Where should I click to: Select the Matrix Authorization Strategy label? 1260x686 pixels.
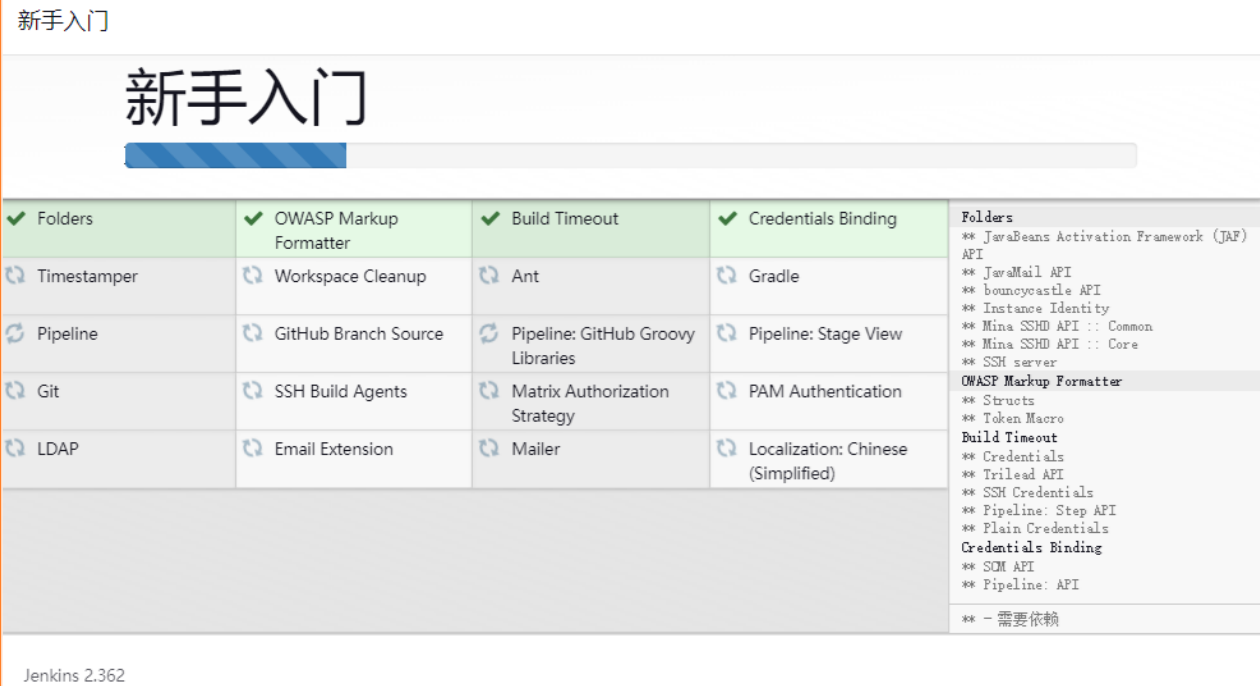(x=590, y=403)
